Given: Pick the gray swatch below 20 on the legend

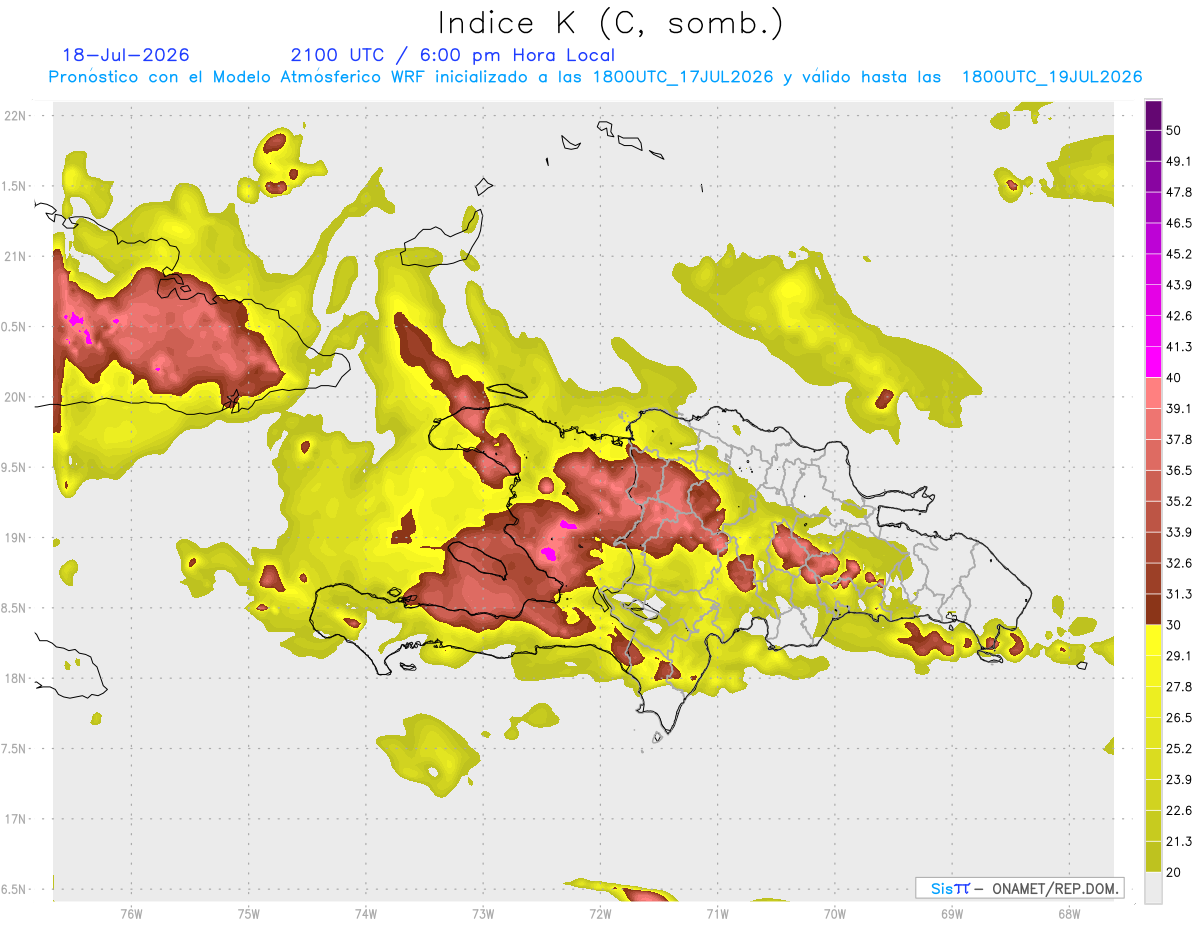Looking at the screenshot, I should point(1153,888).
